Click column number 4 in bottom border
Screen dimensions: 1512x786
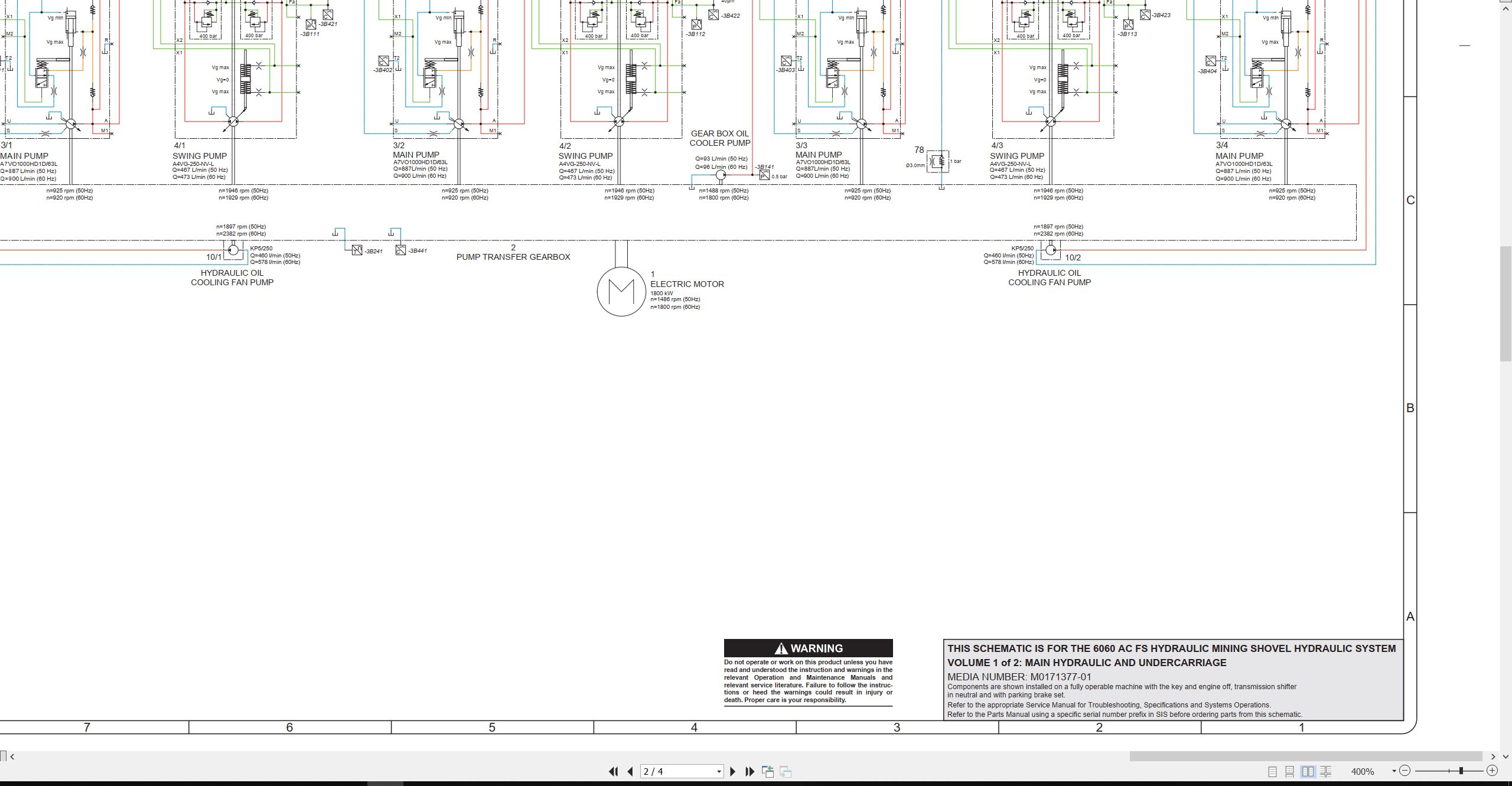point(694,728)
